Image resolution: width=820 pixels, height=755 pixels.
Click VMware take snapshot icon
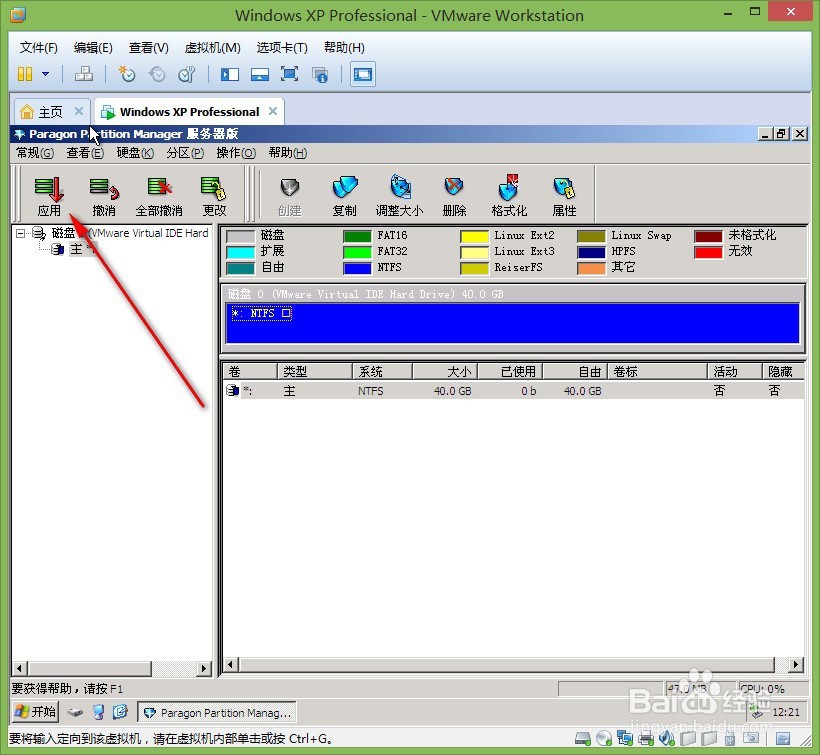pyautogui.click(x=127, y=74)
